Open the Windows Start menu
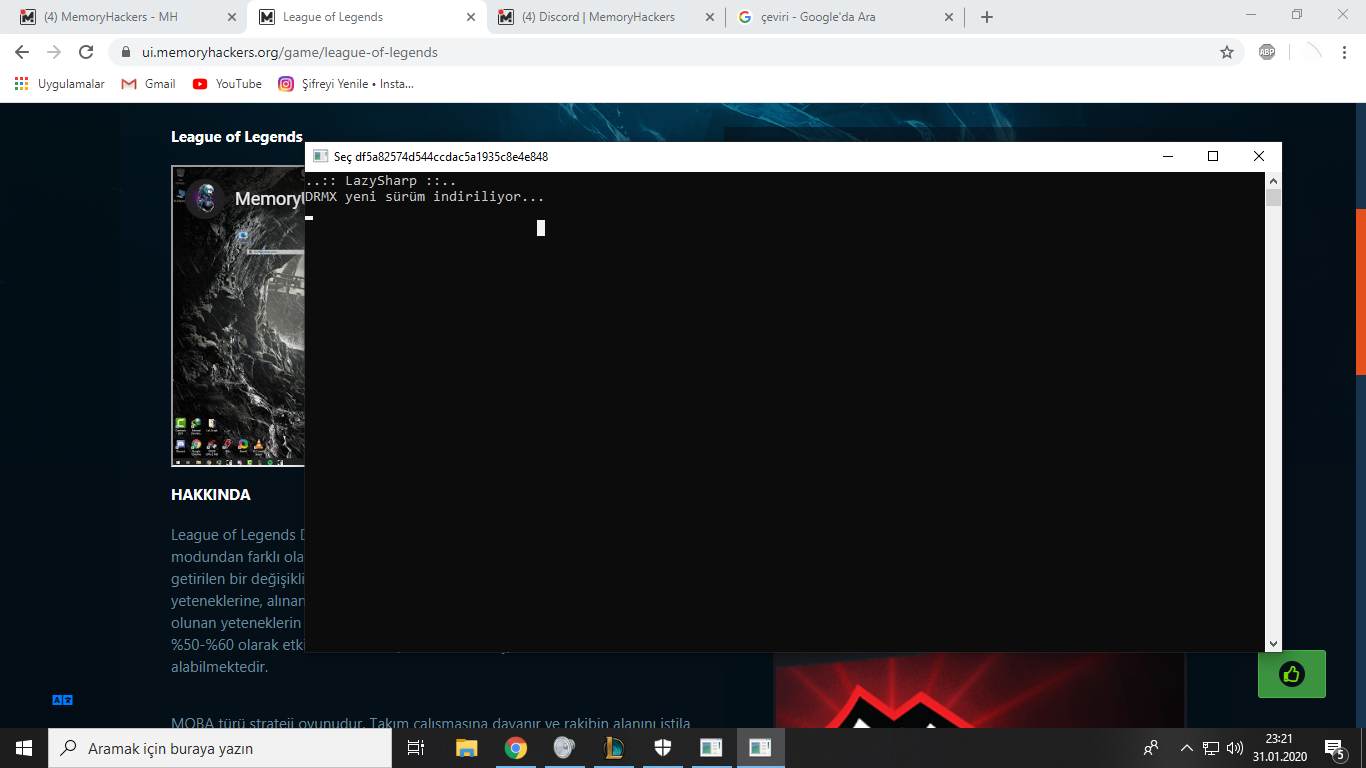 [x=24, y=748]
